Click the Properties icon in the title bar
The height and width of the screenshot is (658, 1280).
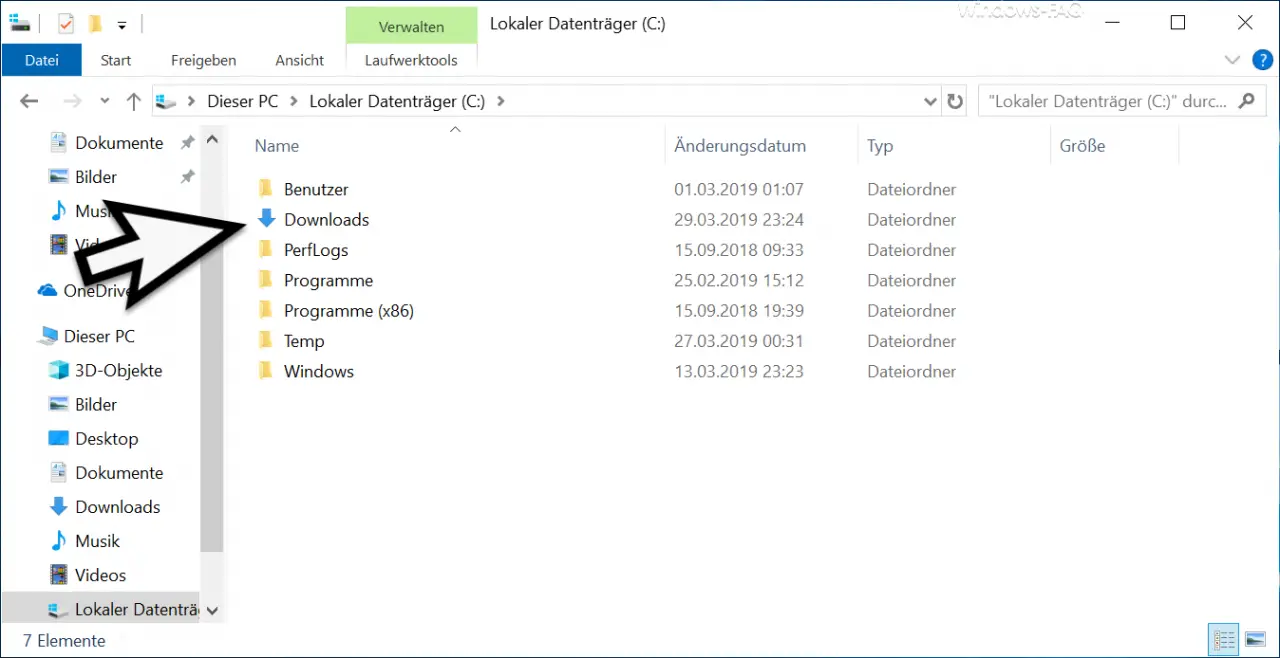click(67, 23)
